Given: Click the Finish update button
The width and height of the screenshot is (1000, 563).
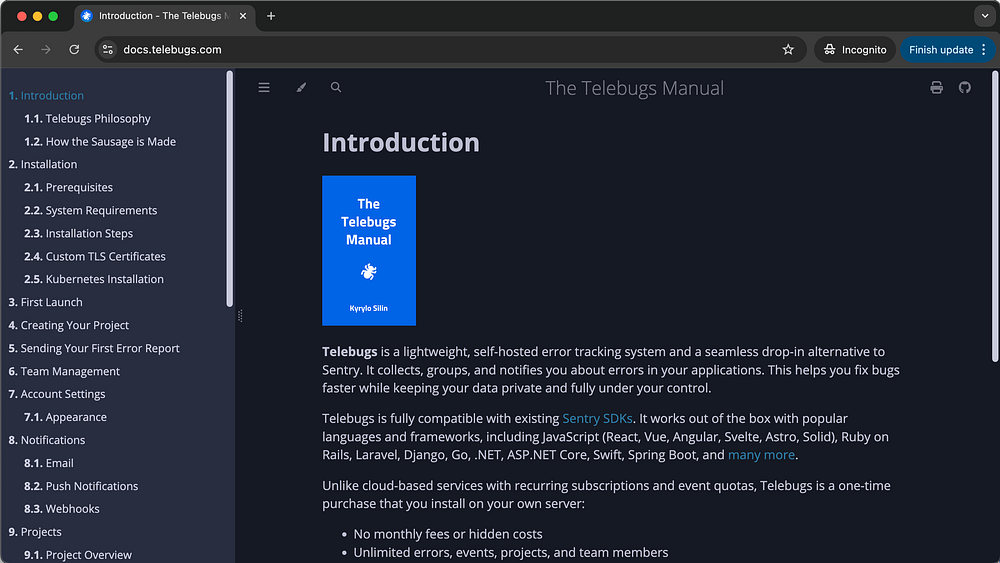Looking at the screenshot, I should click(941, 50).
